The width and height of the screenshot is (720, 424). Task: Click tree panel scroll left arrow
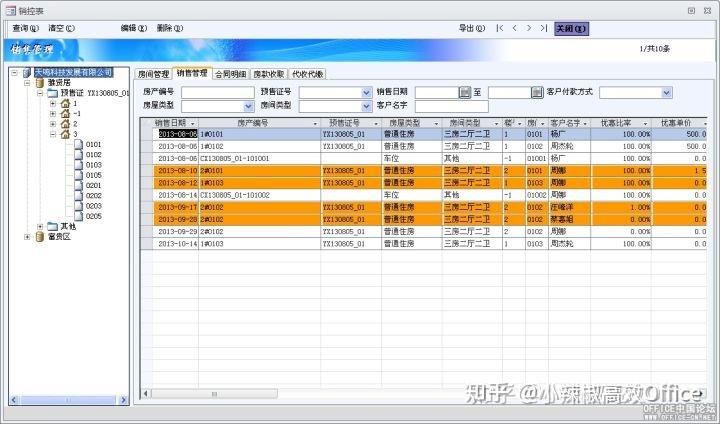14,400
